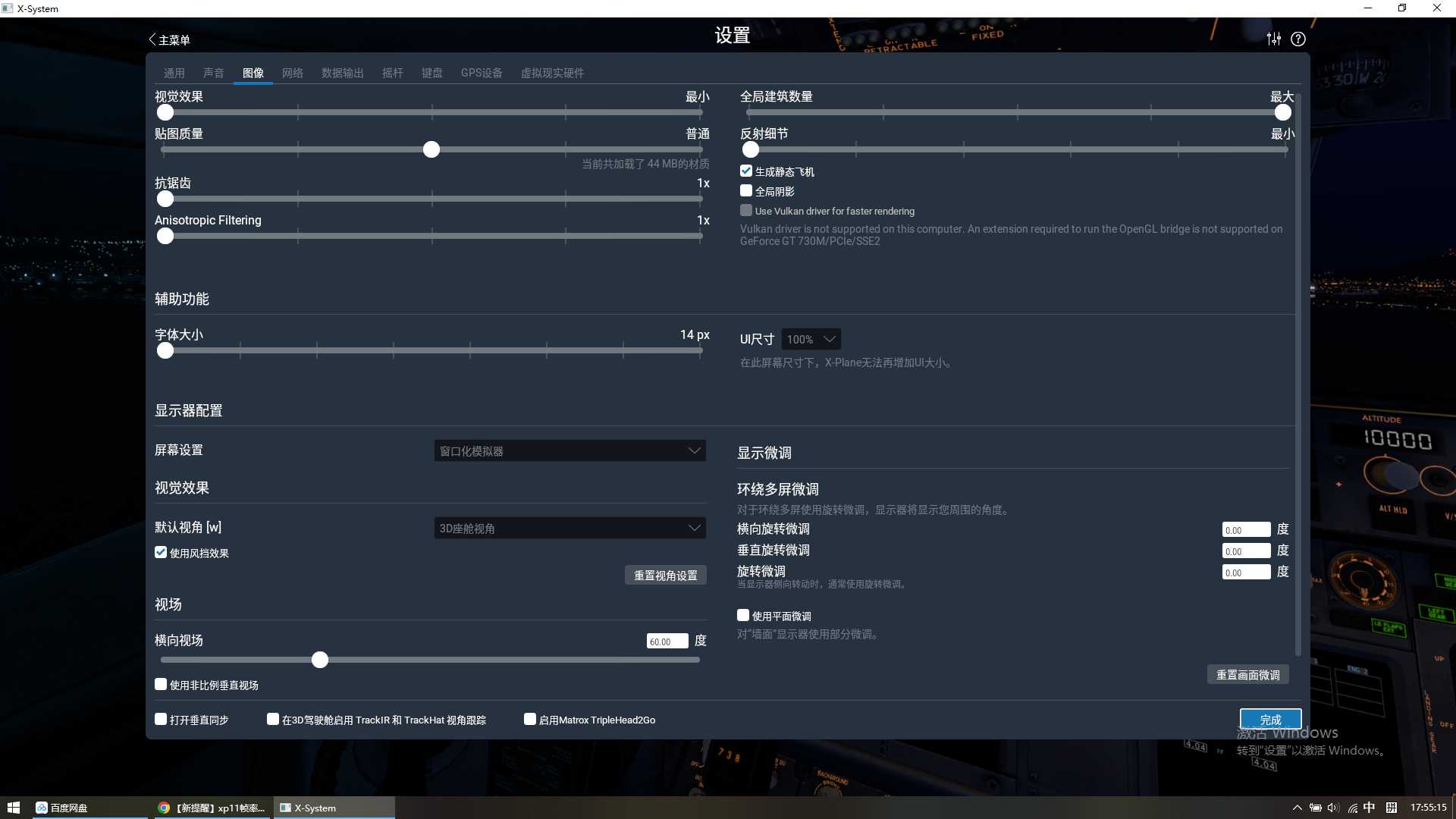Open the Windows Start menu
Screen dimensions: 1456x819
14,807
